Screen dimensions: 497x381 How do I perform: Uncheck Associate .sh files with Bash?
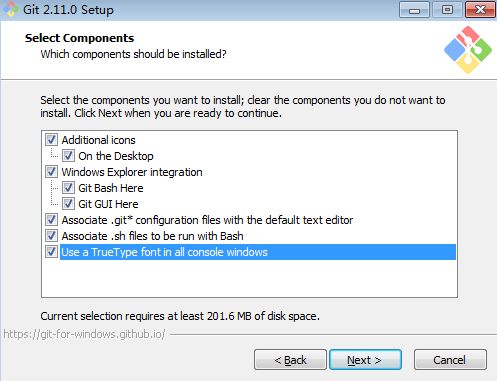point(51,236)
